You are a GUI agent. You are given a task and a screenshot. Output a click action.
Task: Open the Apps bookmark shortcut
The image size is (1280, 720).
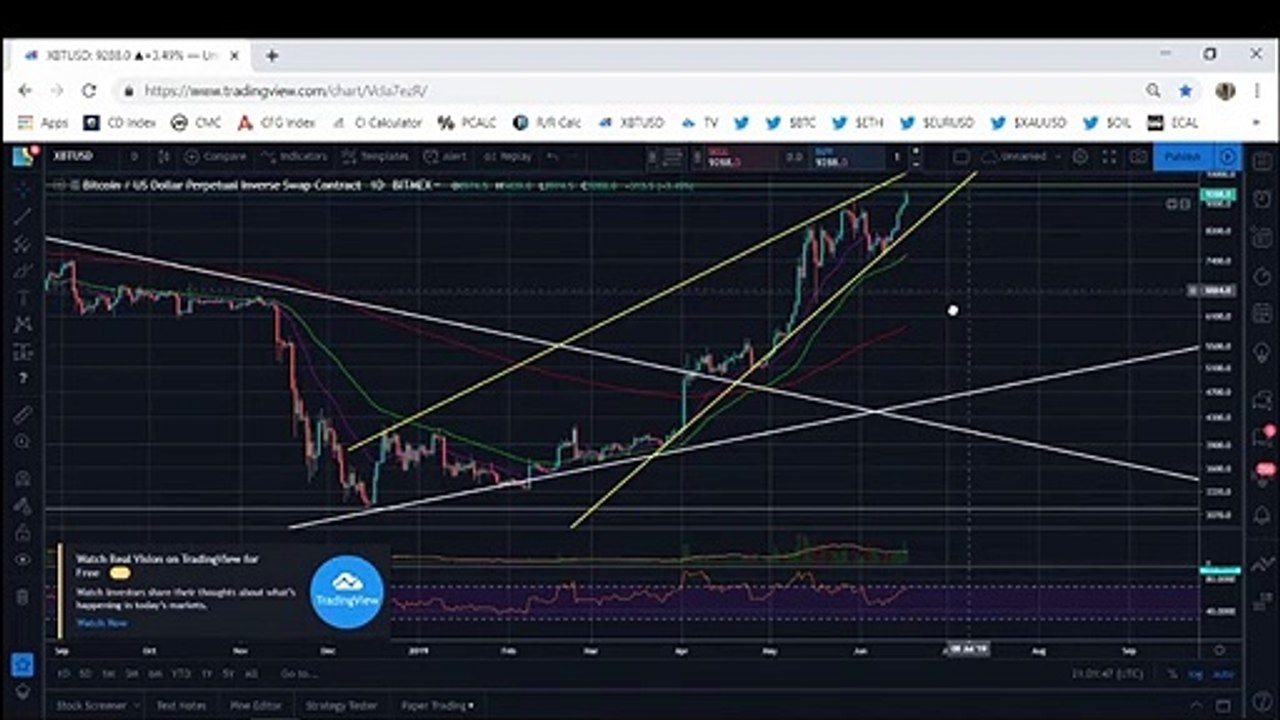point(43,123)
